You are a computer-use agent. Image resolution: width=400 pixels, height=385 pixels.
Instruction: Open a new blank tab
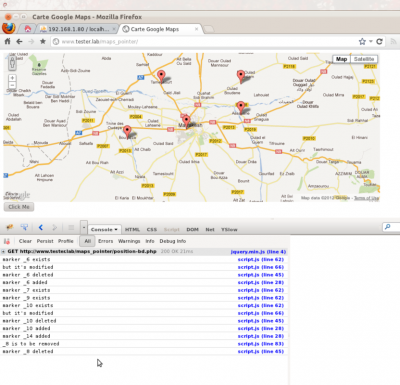point(208,29)
